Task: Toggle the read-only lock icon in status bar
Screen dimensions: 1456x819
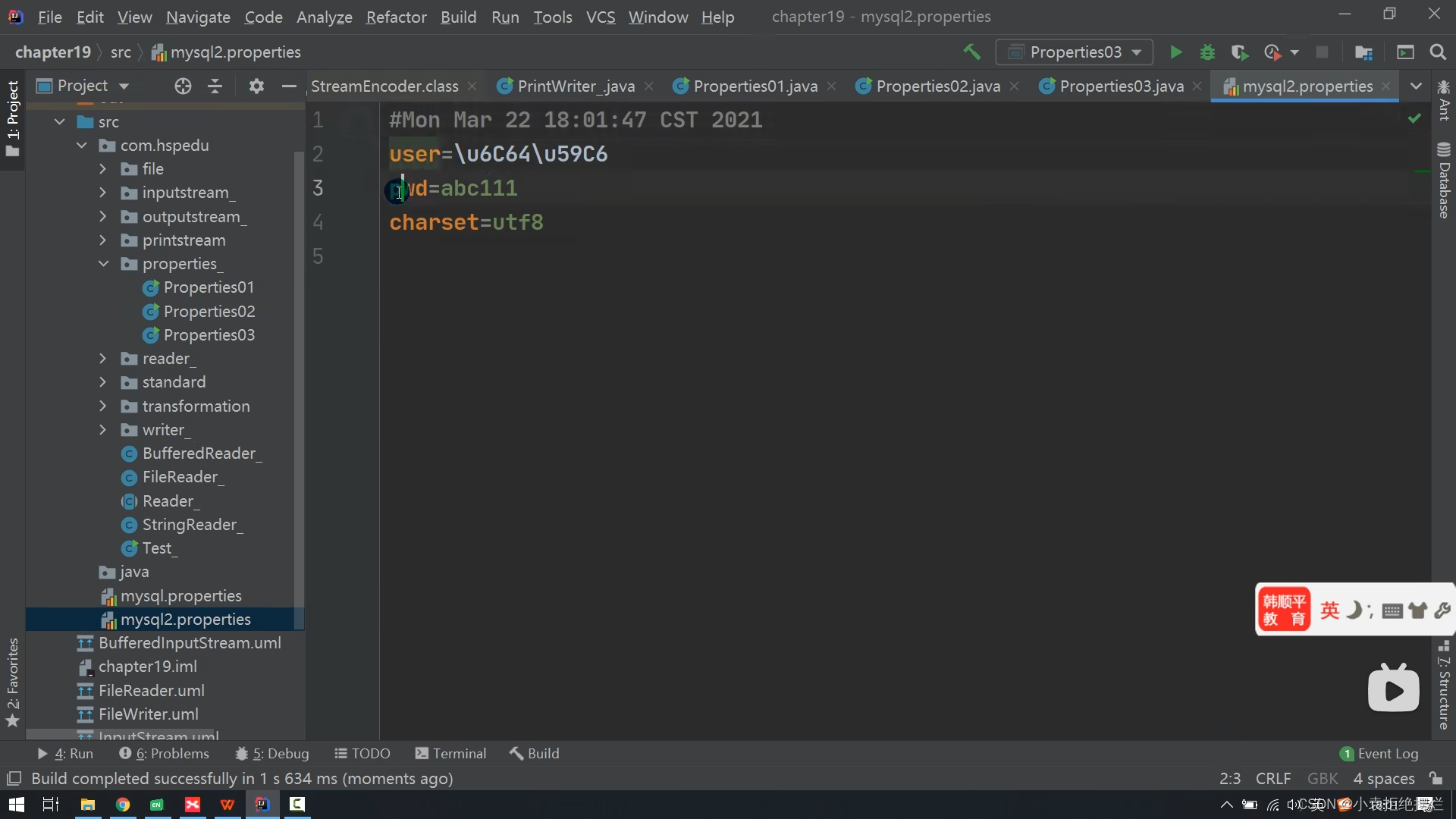Action: (x=1436, y=778)
